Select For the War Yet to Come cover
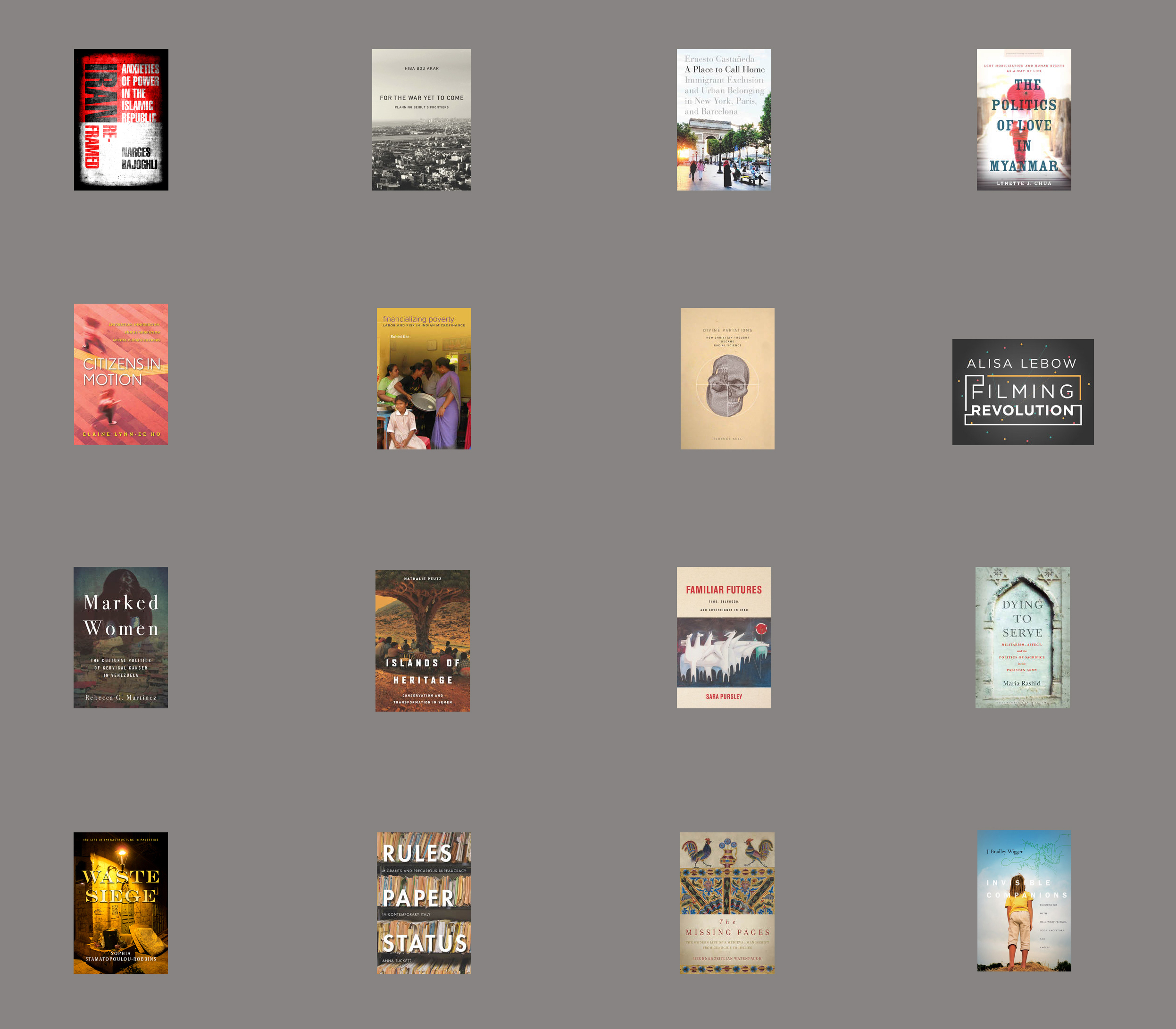 click(422, 119)
